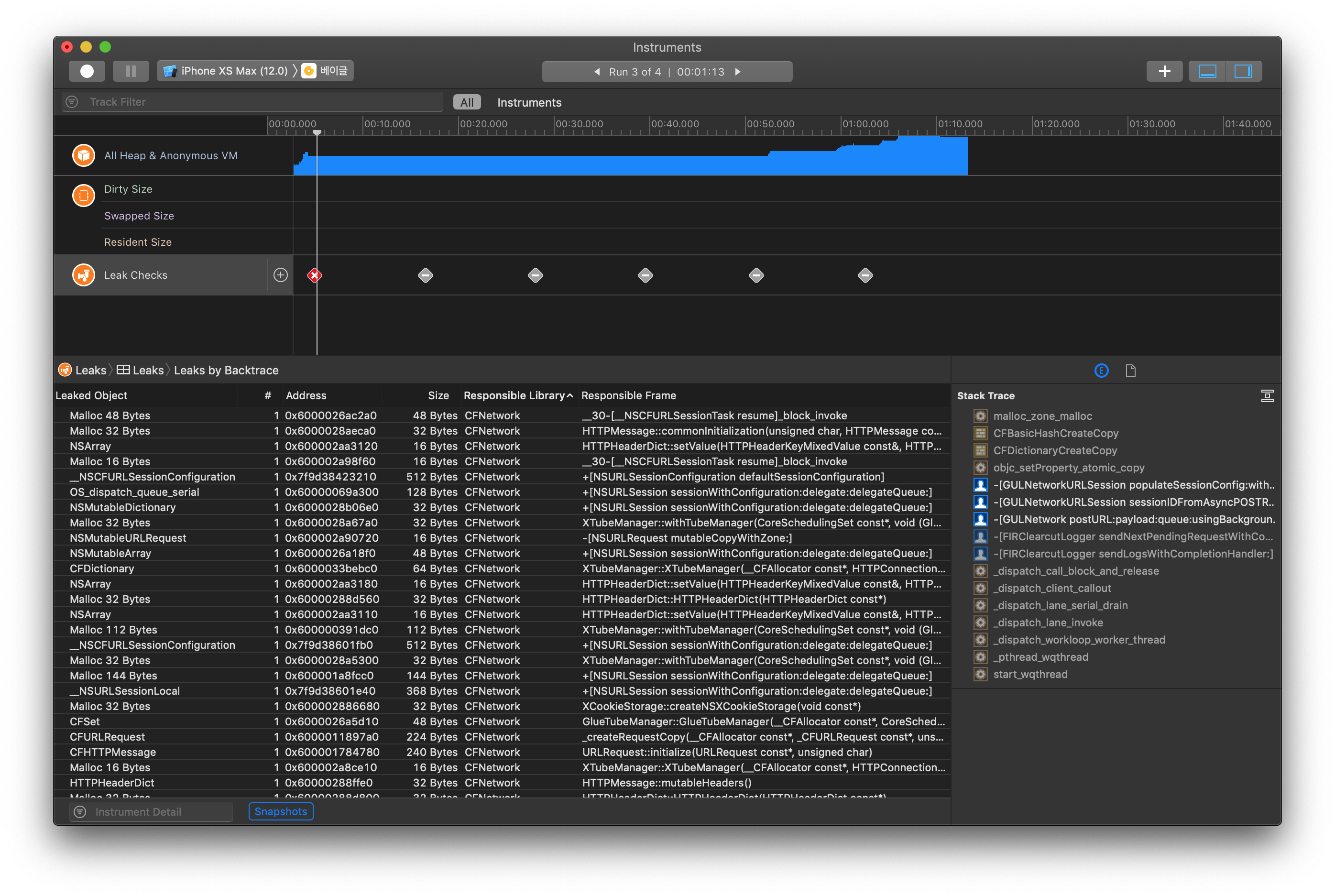
Task: Expand Leak Checks track with plus
Action: coord(281,275)
